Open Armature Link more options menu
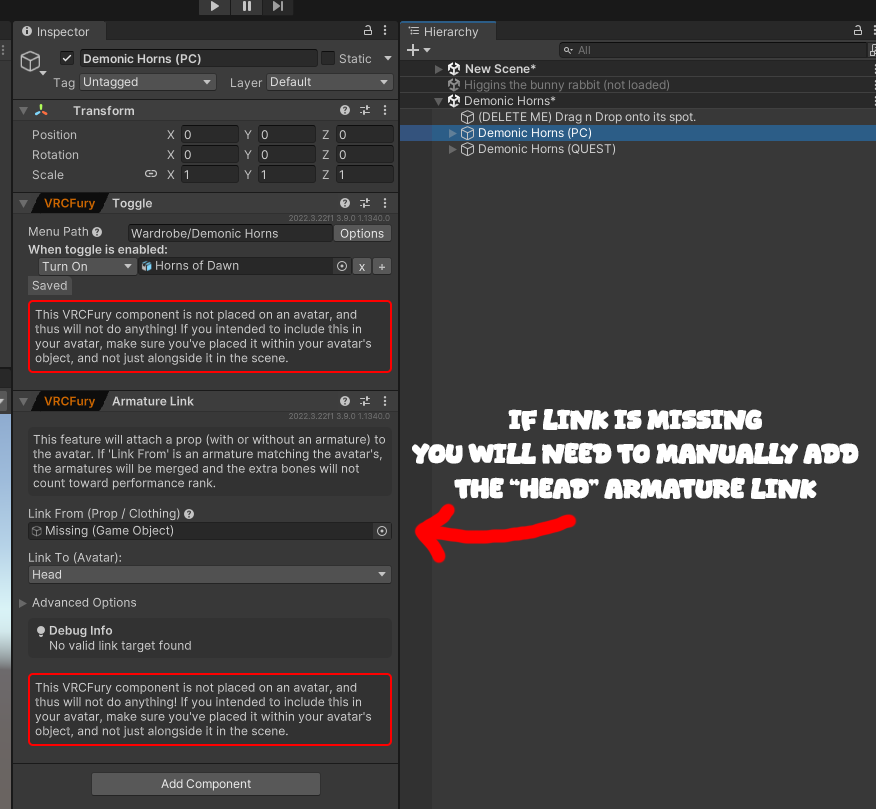 (385, 401)
